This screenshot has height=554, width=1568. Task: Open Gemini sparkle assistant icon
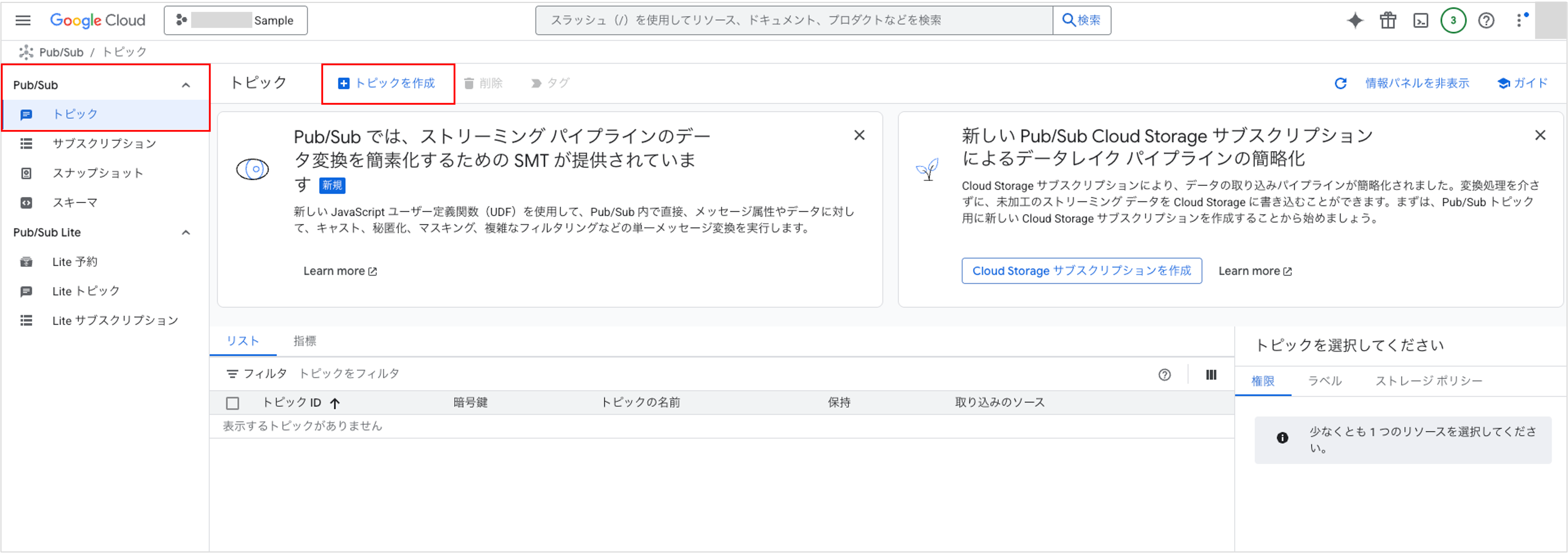coord(1355,21)
